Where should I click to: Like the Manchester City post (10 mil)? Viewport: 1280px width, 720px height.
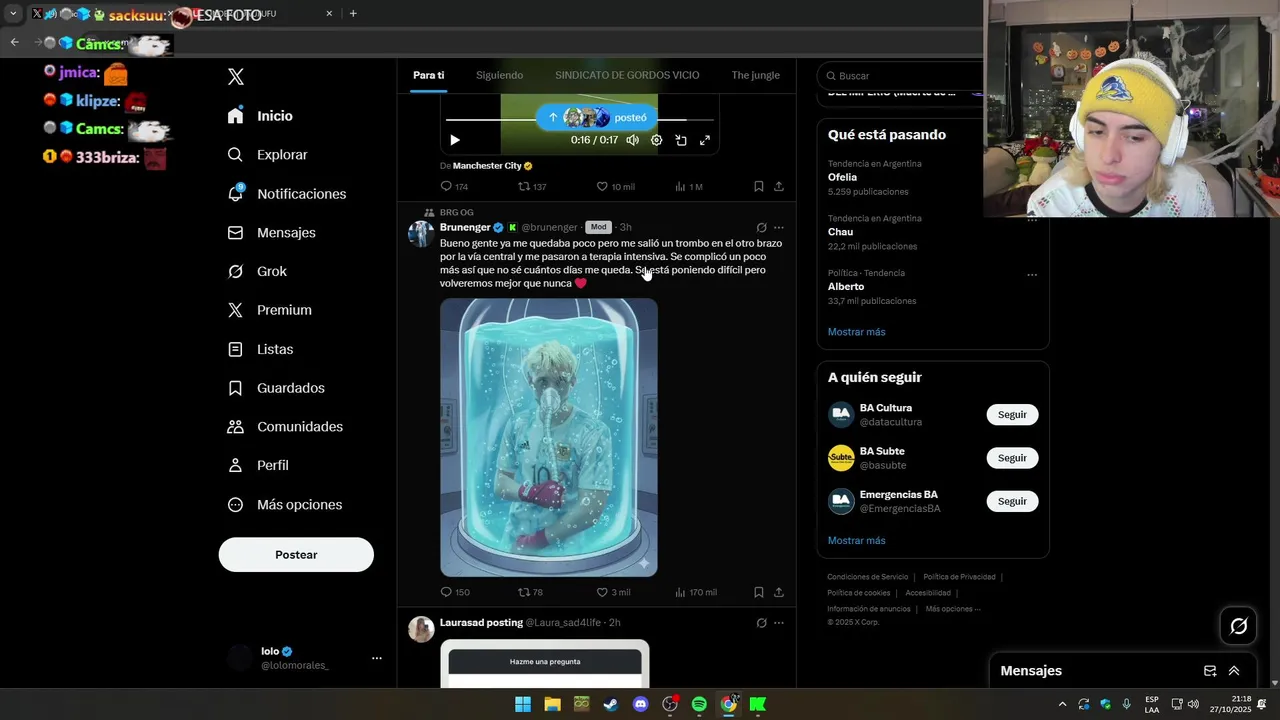[615, 187]
